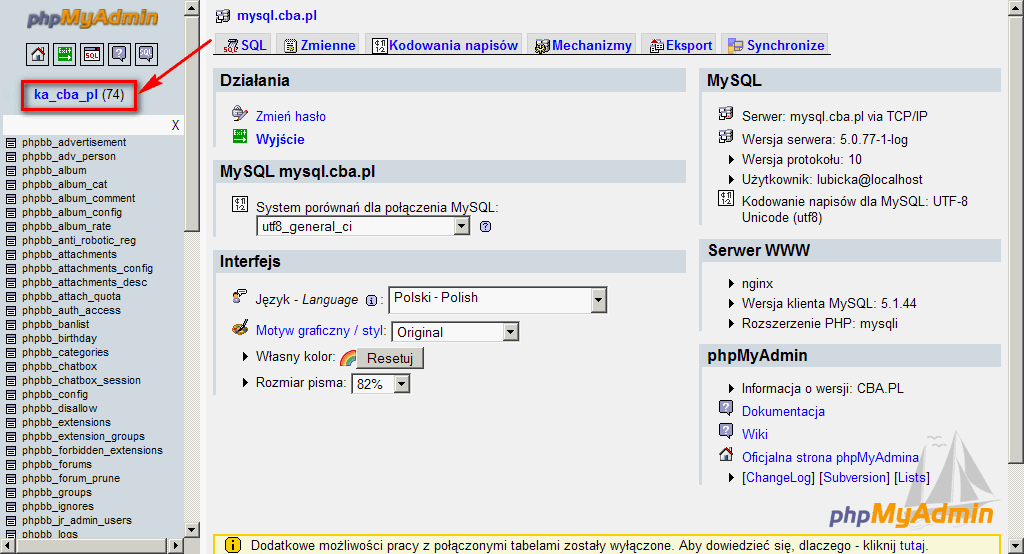Click the table icon beside phpbb_config
1024x554 pixels.
(10, 395)
